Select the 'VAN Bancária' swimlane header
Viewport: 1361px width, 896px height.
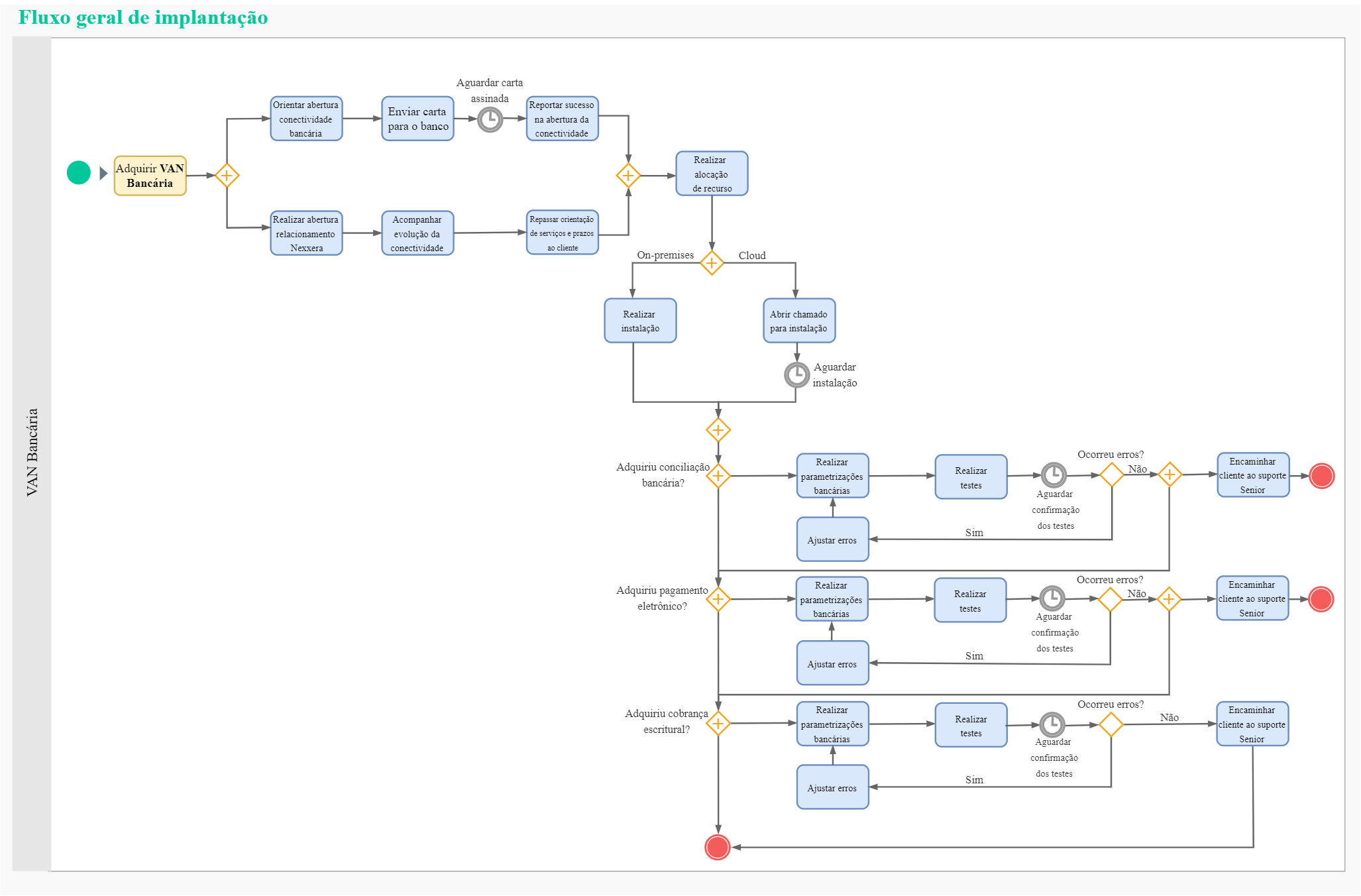[x=32, y=453]
